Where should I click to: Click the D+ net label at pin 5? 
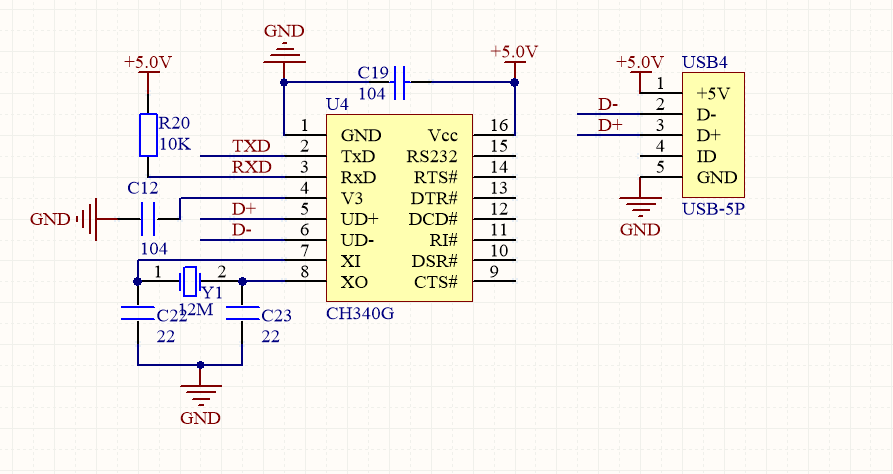point(244,209)
